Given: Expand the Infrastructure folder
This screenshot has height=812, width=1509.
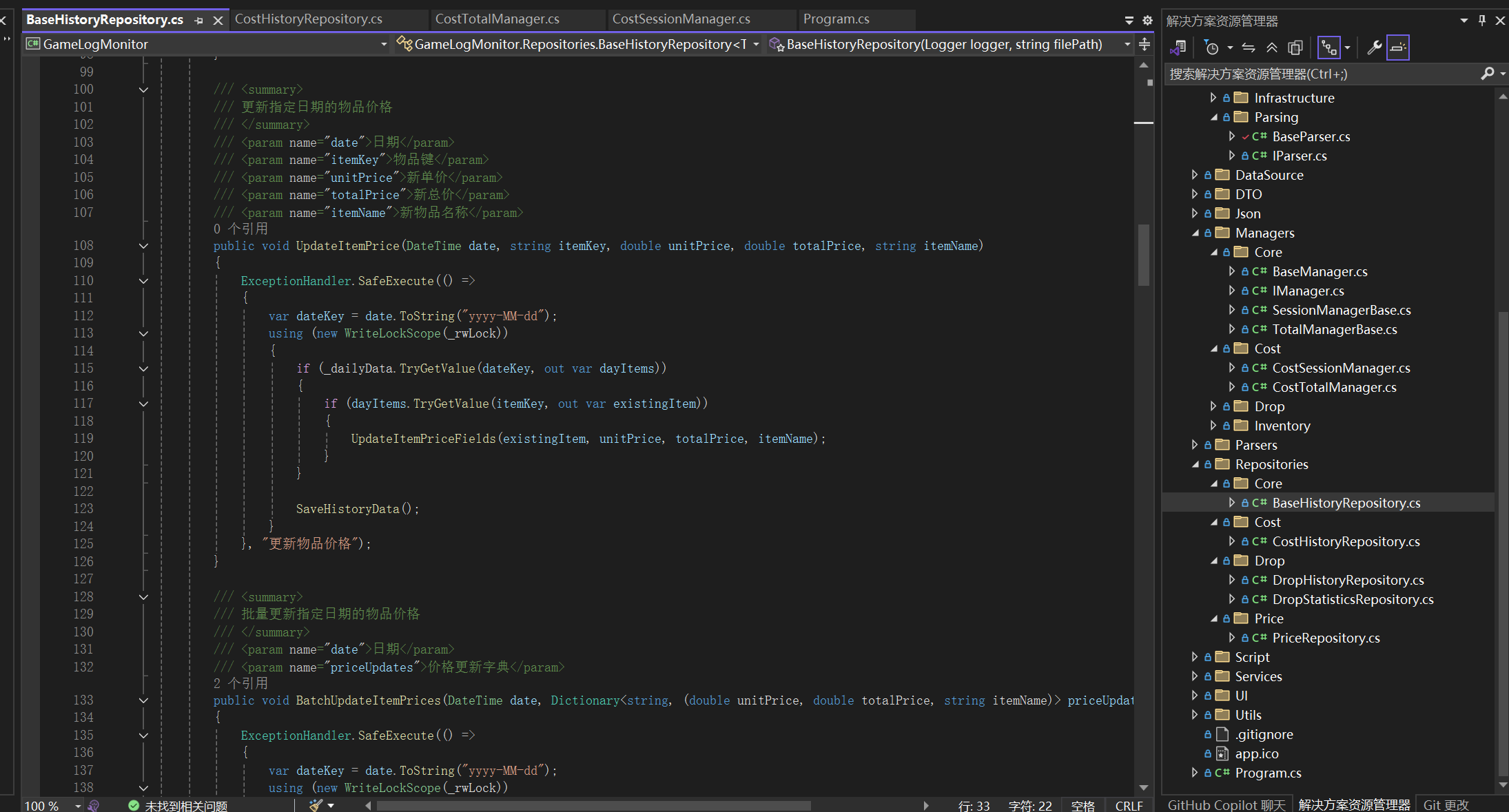Looking at the screenshot, I should pyautogui.click(x=1213, y=98).
